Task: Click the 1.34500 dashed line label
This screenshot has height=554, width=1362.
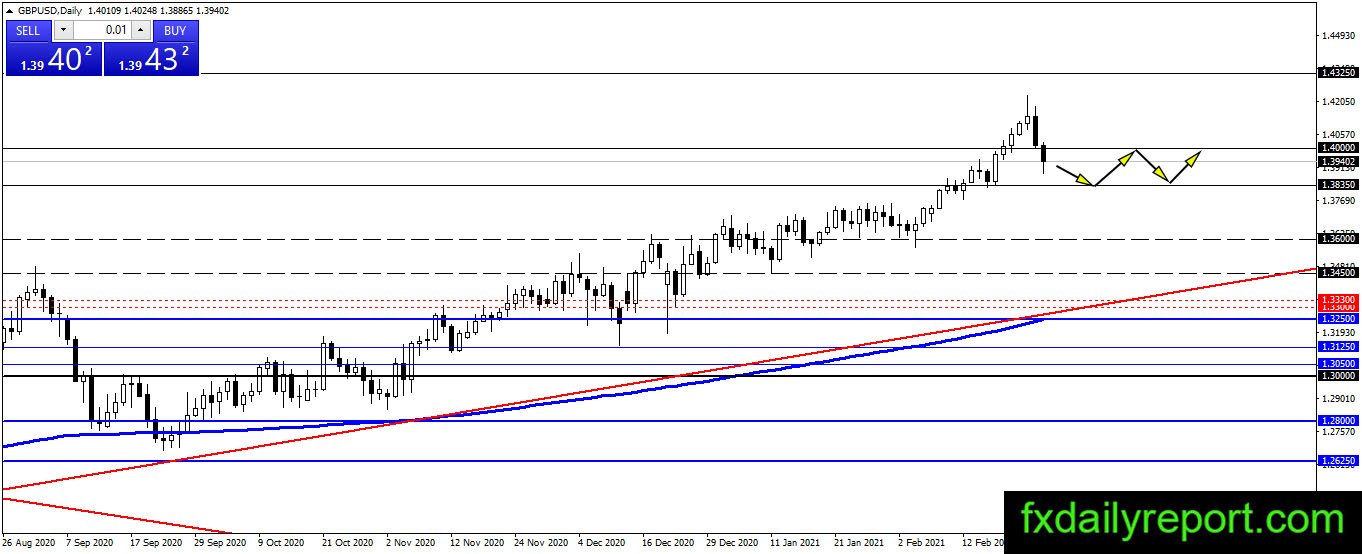Action: coord(1338,272)
